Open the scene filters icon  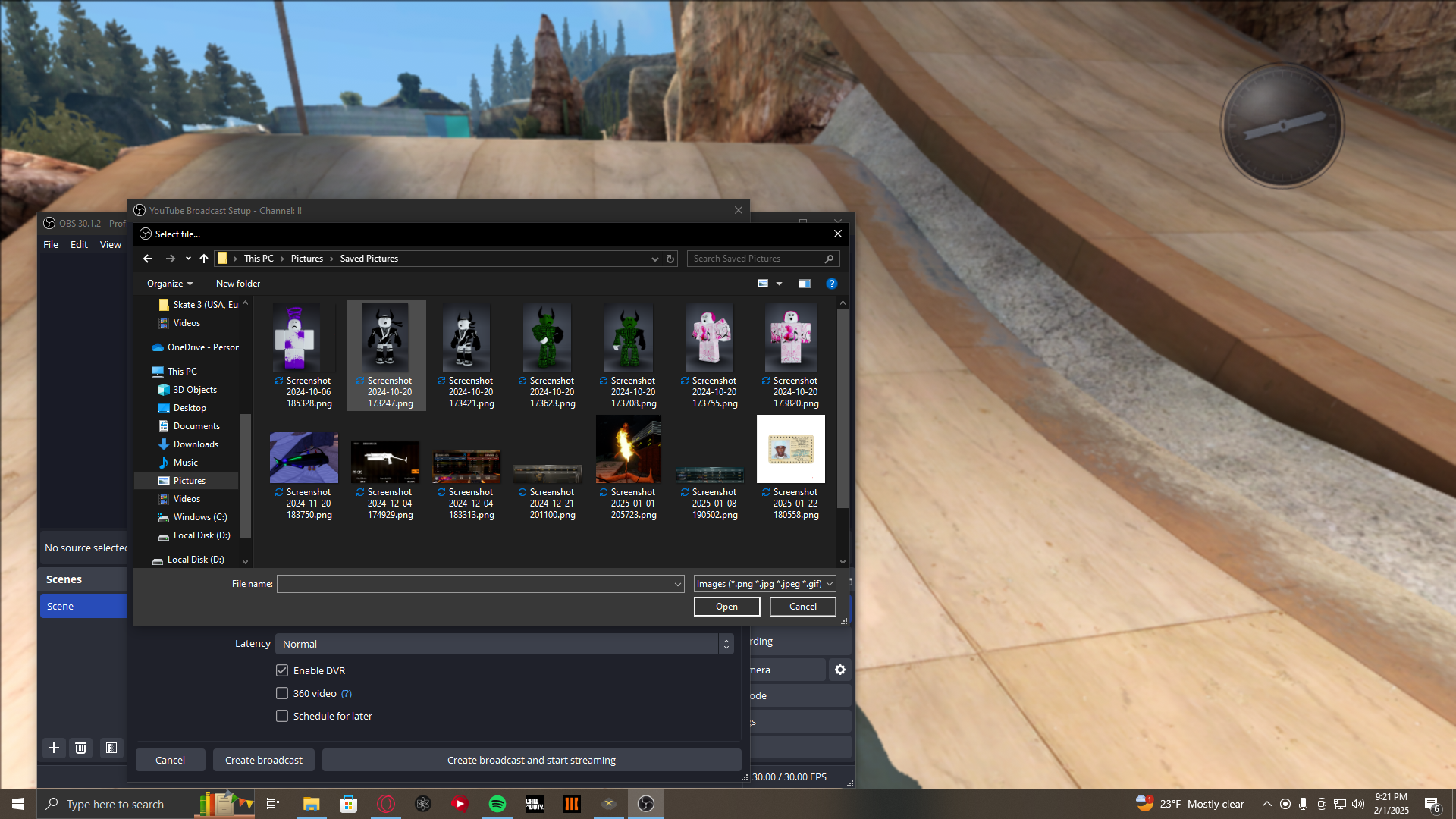click(x=111, y=748)
